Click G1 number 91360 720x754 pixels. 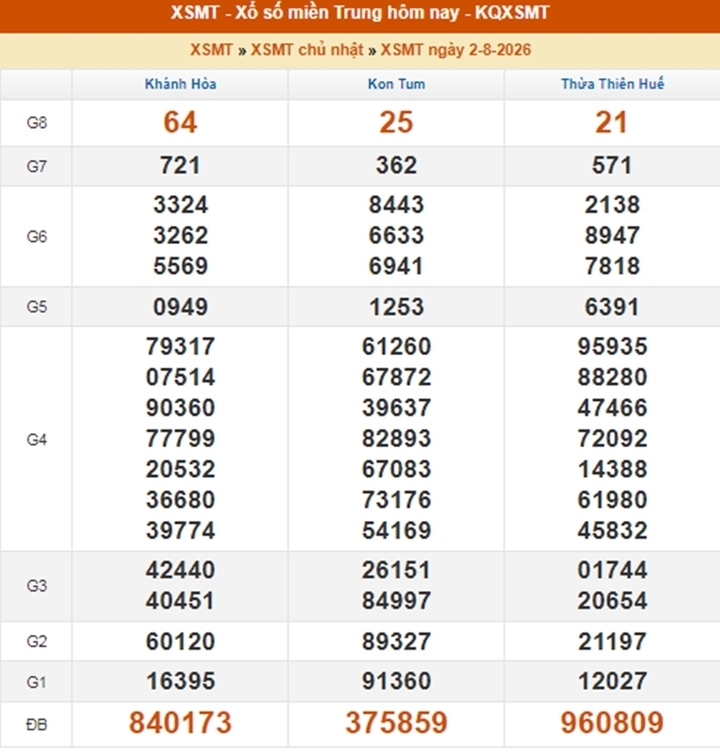point(396,681)
